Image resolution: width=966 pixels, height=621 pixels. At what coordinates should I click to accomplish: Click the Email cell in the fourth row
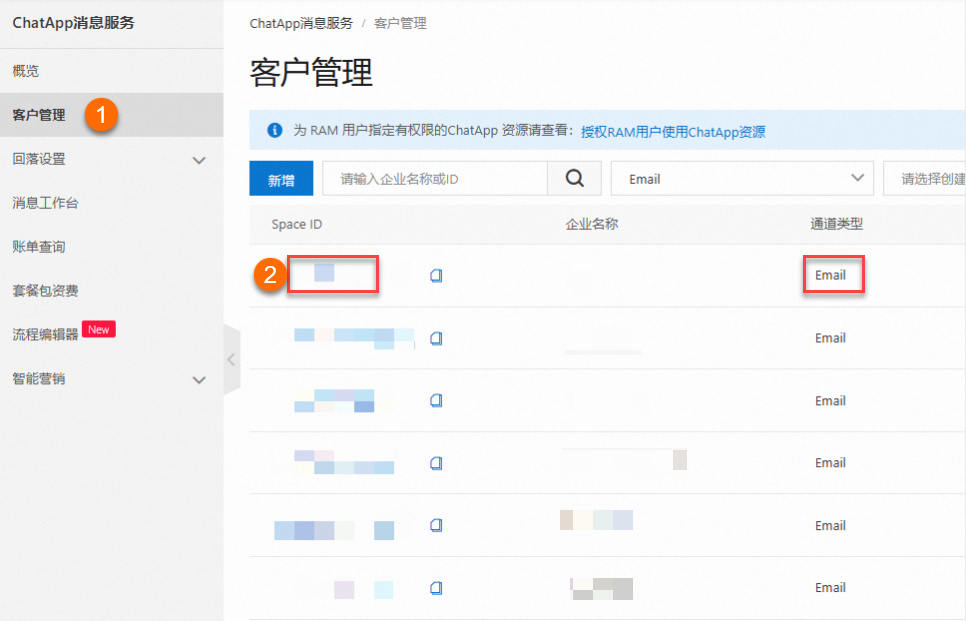(x=830, y=463)
